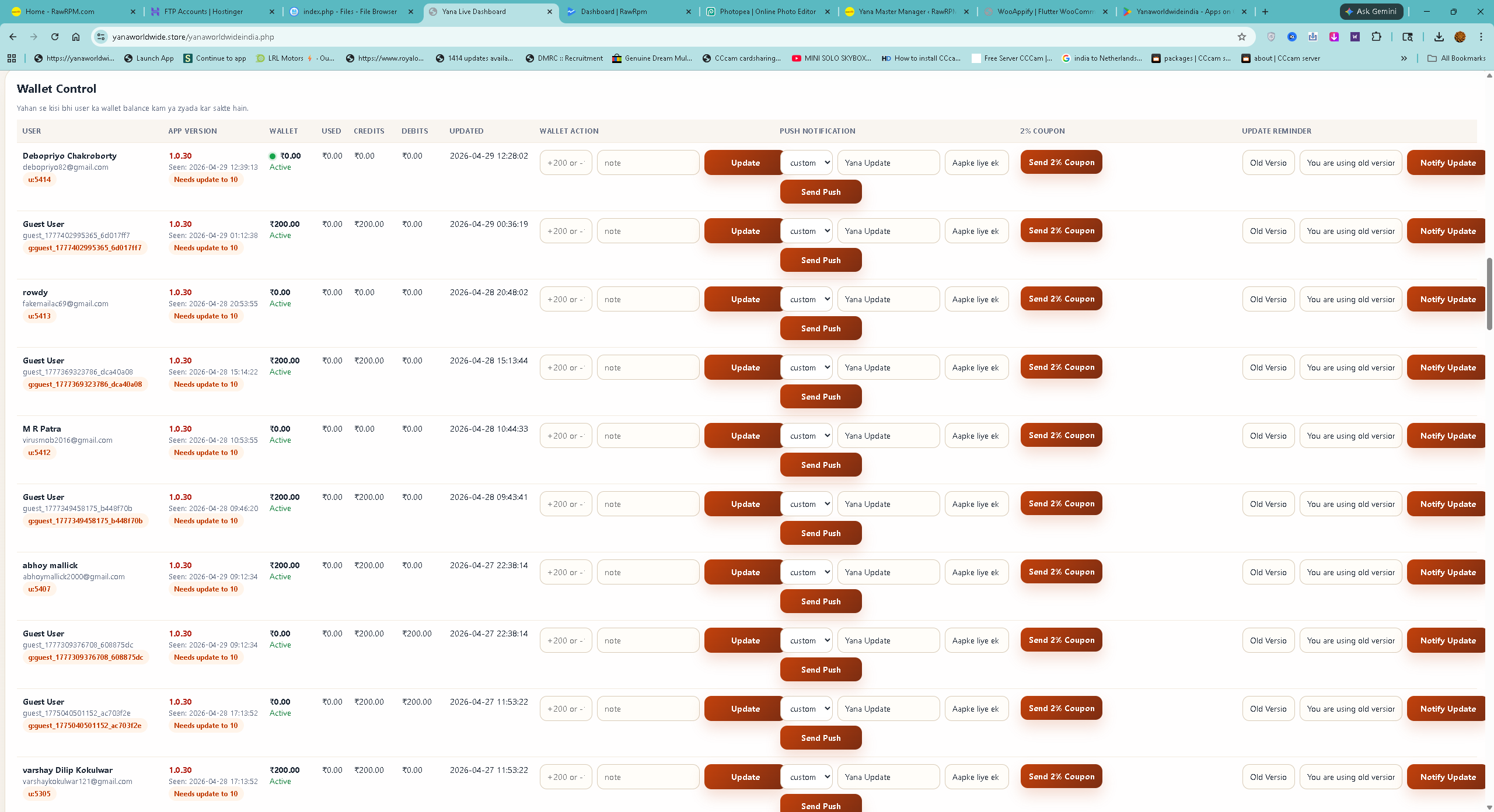Click the browser Home icon
Screen dimensions: 1494x812
(x=76, y=37)
